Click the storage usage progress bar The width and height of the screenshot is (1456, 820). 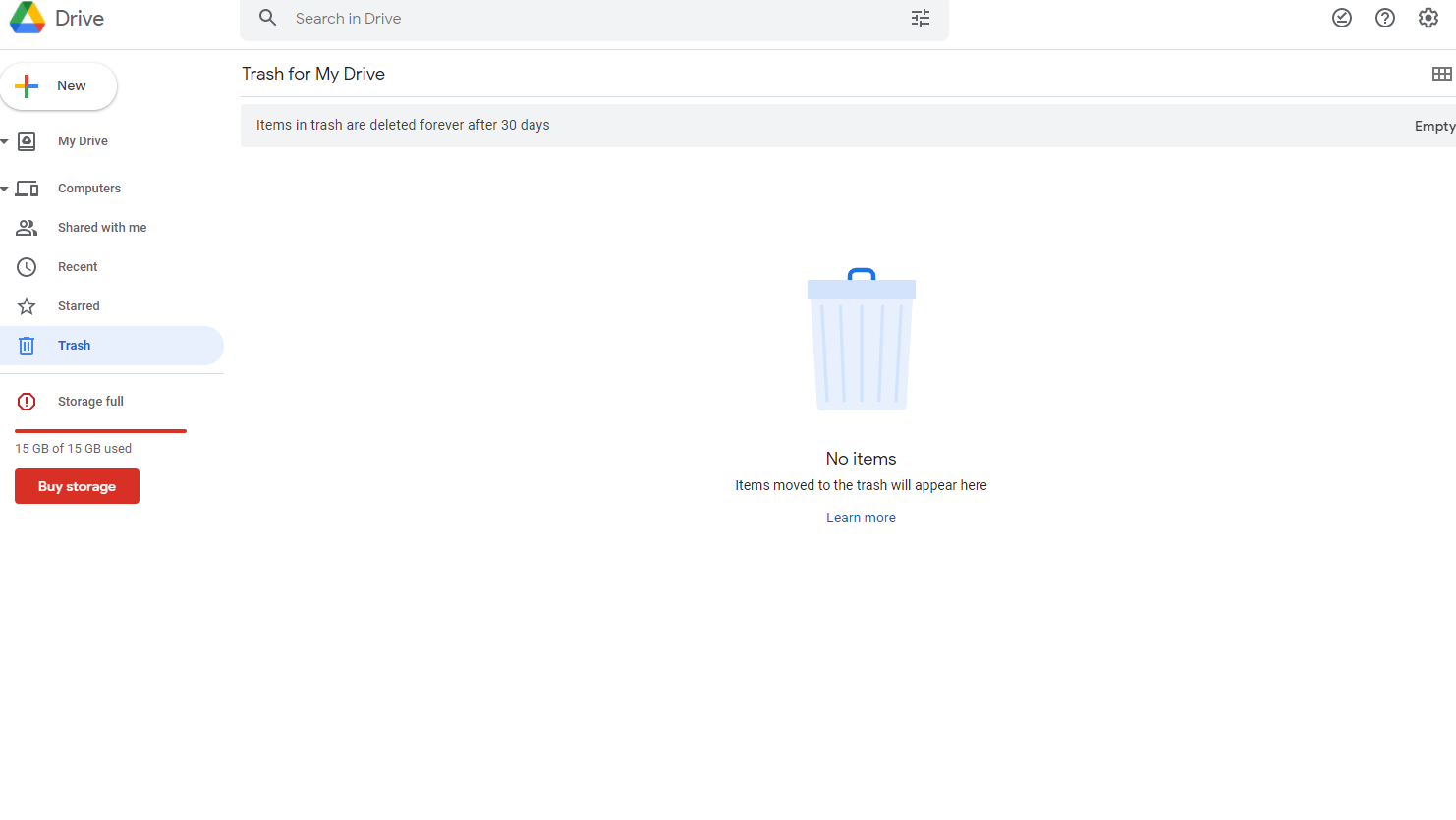99,432
